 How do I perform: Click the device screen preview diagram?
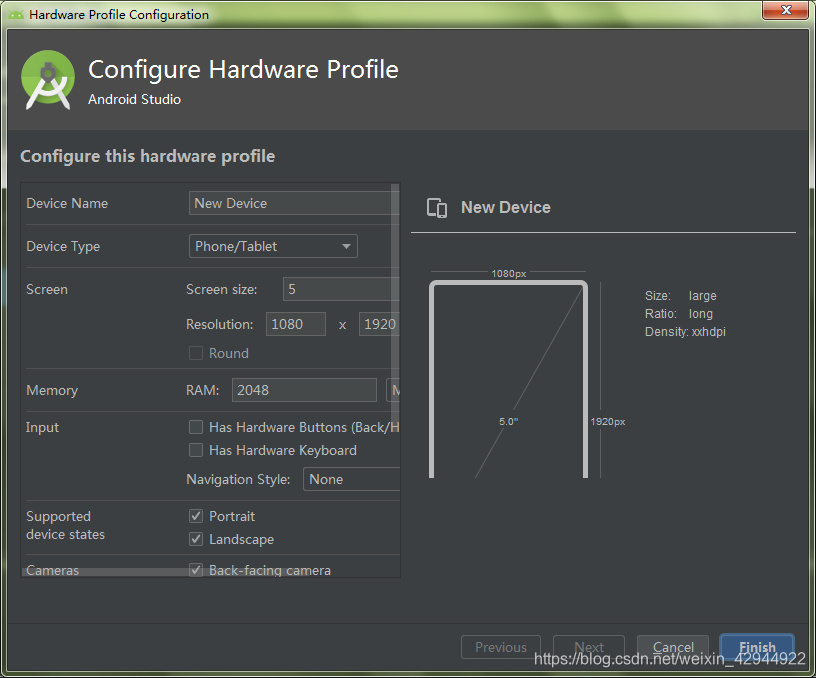pyautogui.click(x=508, y=379)
